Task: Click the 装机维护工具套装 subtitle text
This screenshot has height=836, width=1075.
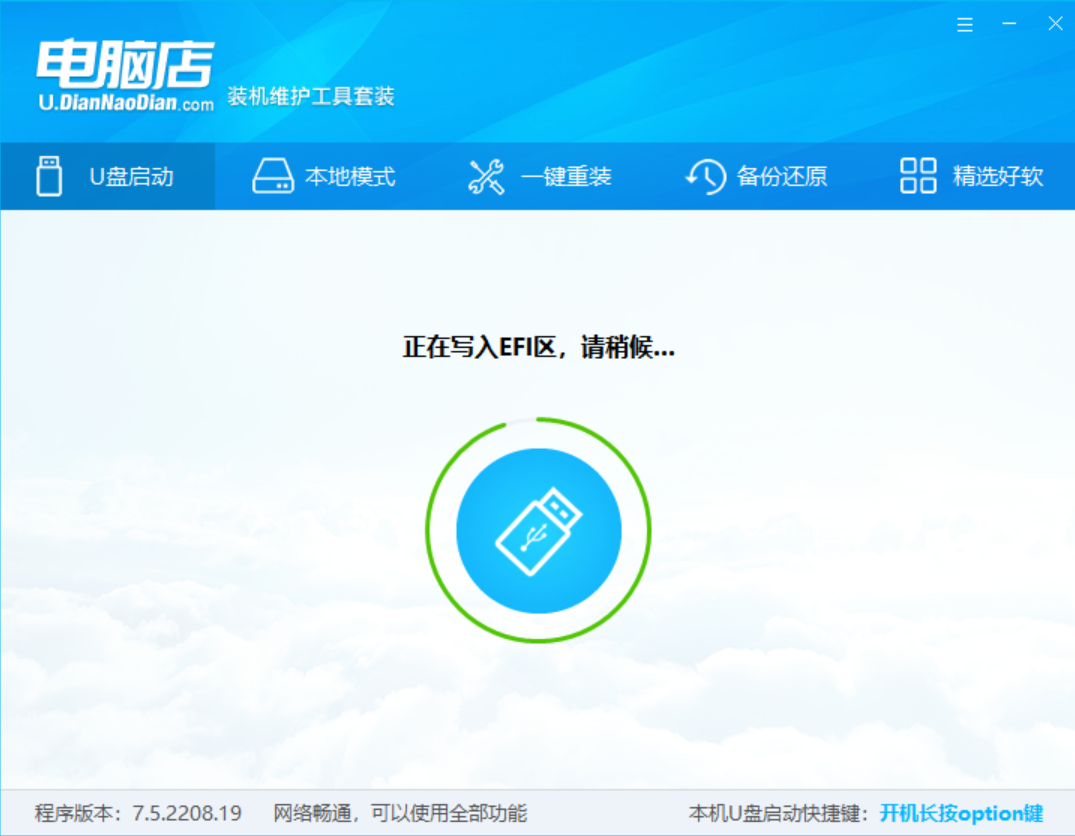Action: (311, 96)
